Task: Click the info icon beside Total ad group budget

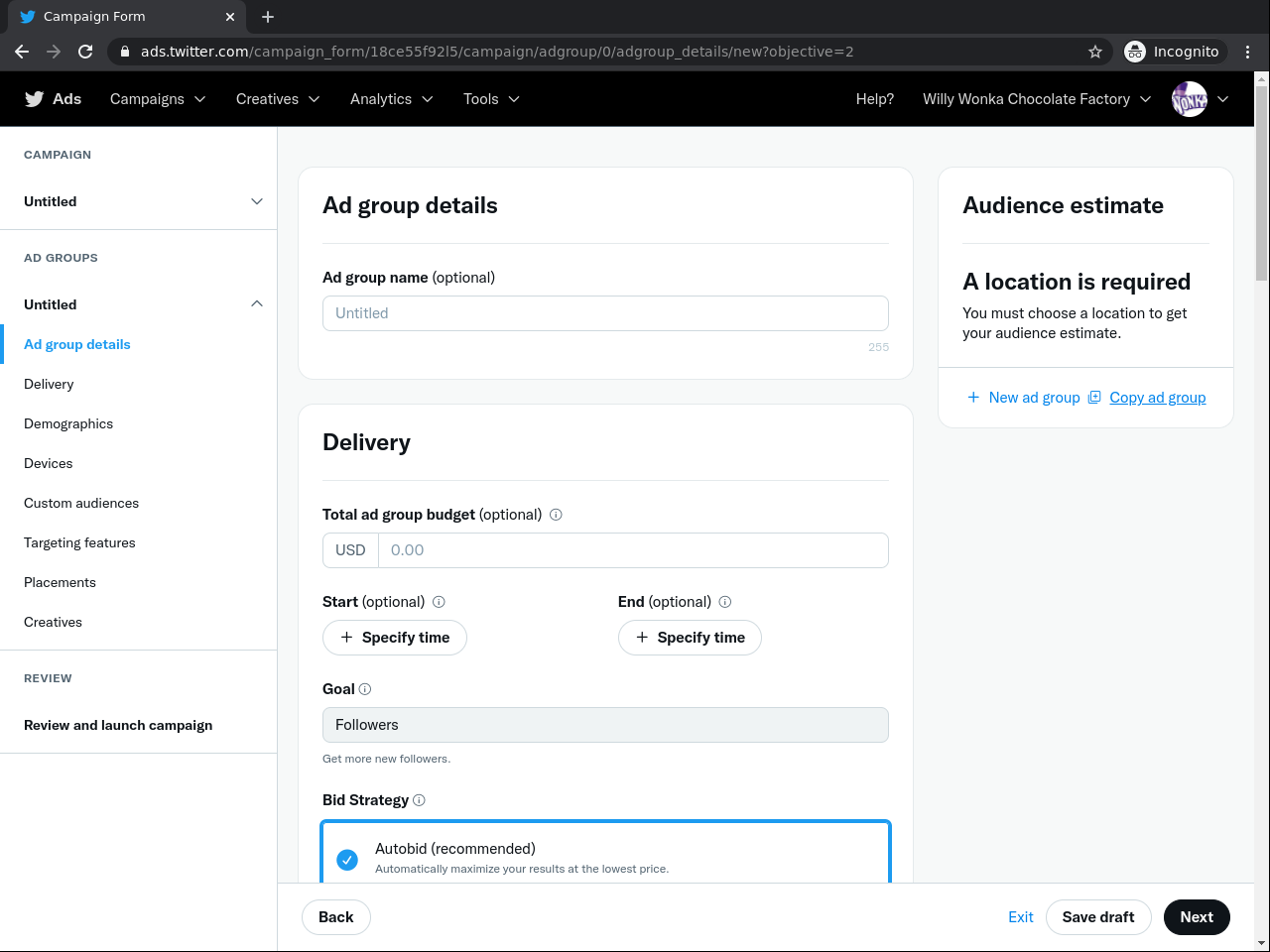Action: (556, 515)
